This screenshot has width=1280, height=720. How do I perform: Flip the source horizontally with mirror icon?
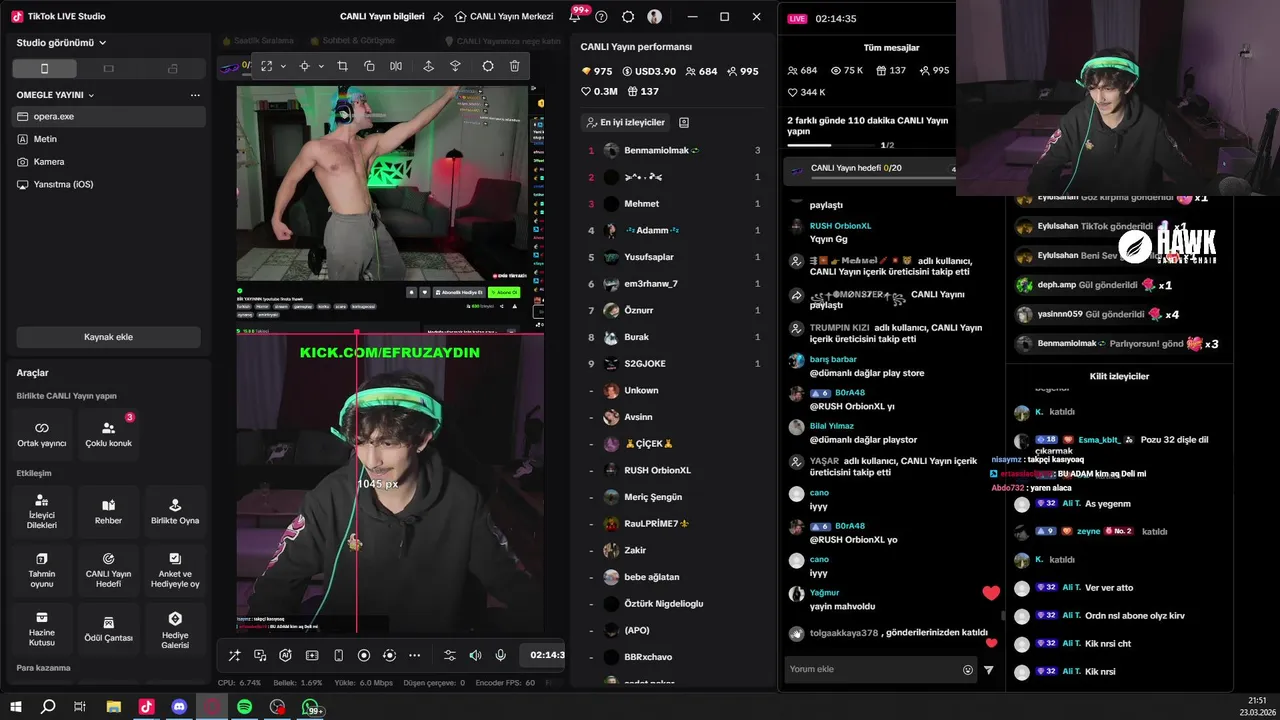[x=396, y=66]
